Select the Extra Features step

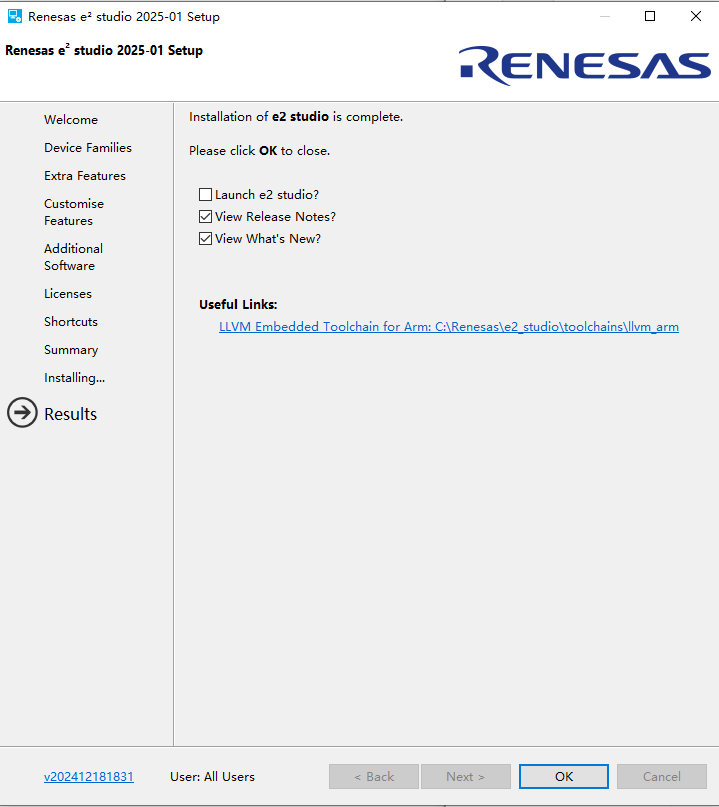click(x=84, y=176)
